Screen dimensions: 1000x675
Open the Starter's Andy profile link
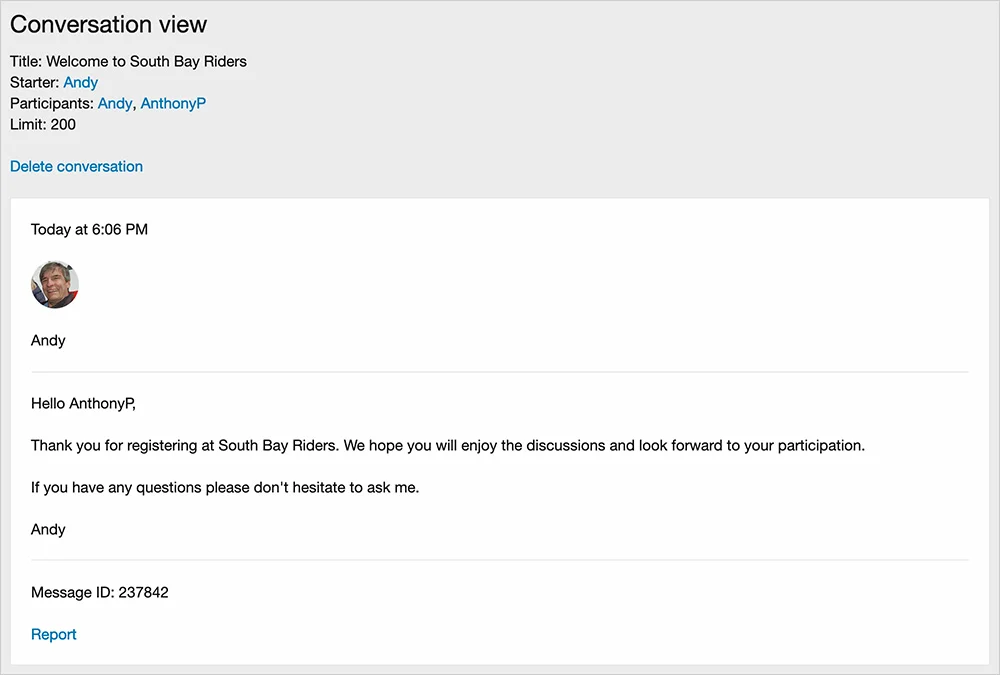click(x=80, y=83)
